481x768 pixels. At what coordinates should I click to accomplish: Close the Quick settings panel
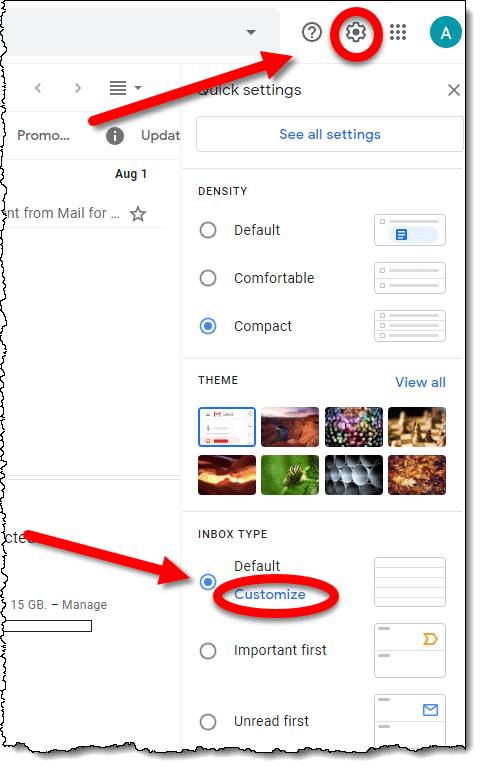click(x=454, y=90)
